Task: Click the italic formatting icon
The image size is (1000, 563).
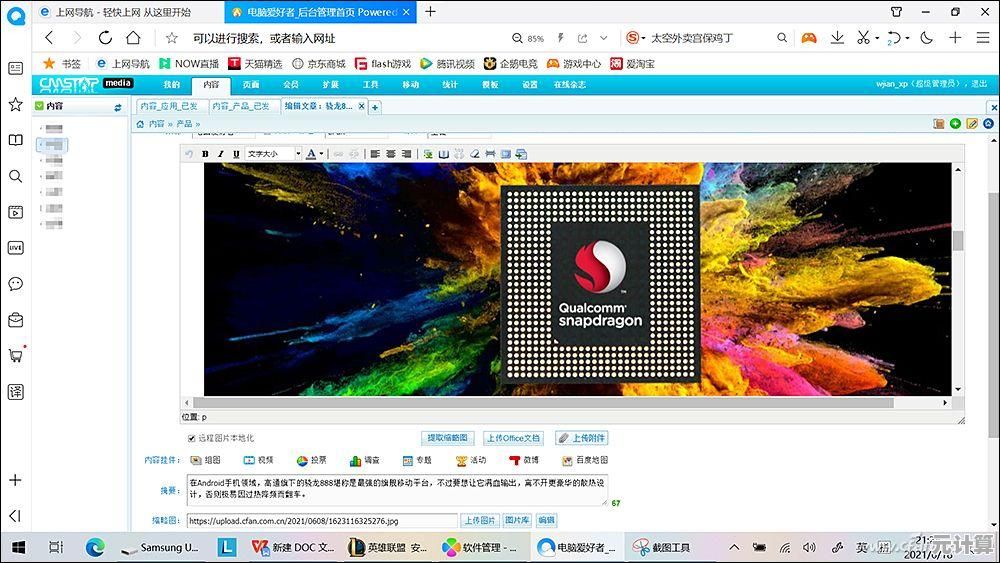Action: click(x=220, y=154)
